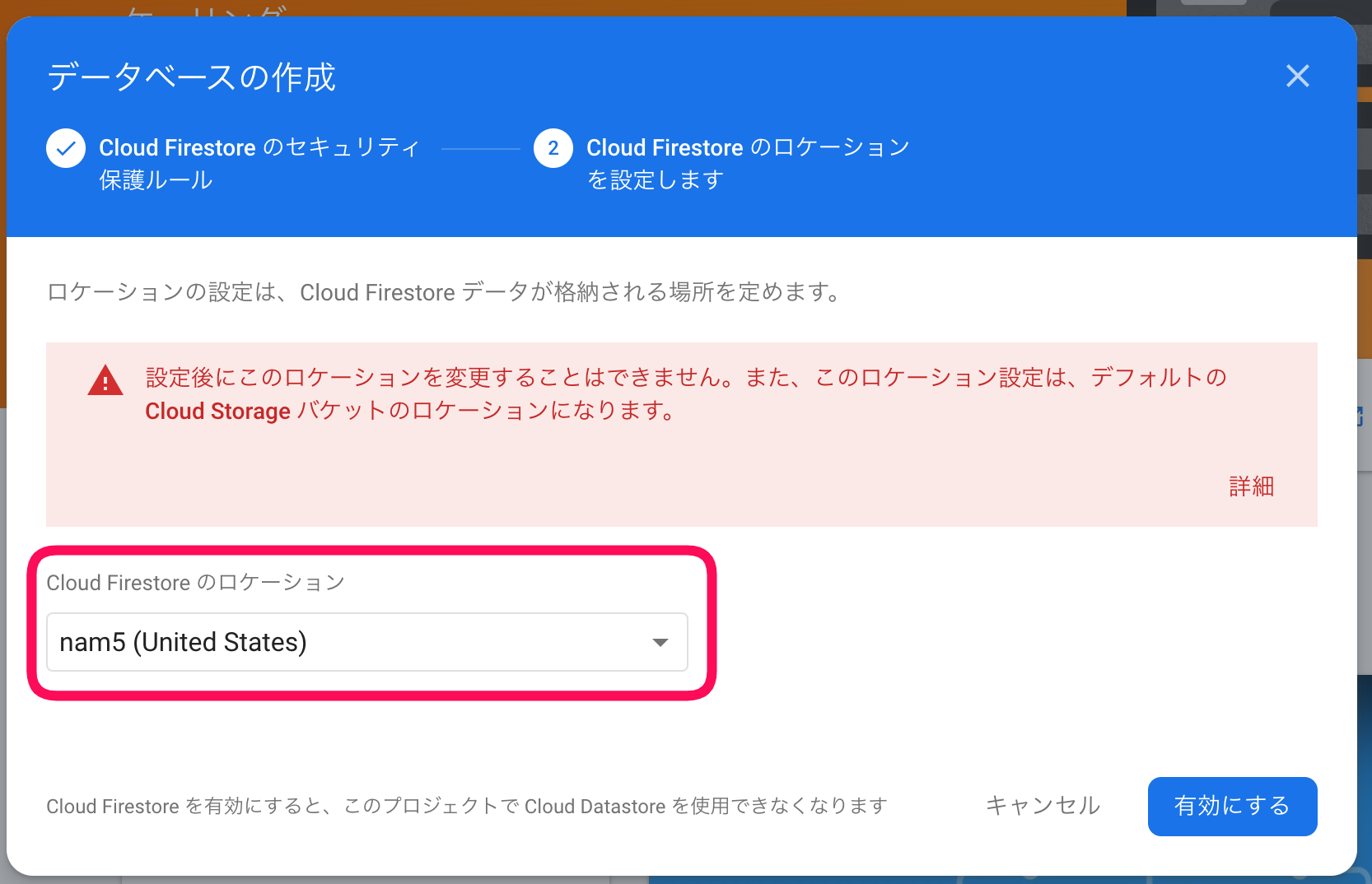The width and height of the screenshot is (1372, 884).
Task: Select step 2 circle number icon
Action: [553, 148]
